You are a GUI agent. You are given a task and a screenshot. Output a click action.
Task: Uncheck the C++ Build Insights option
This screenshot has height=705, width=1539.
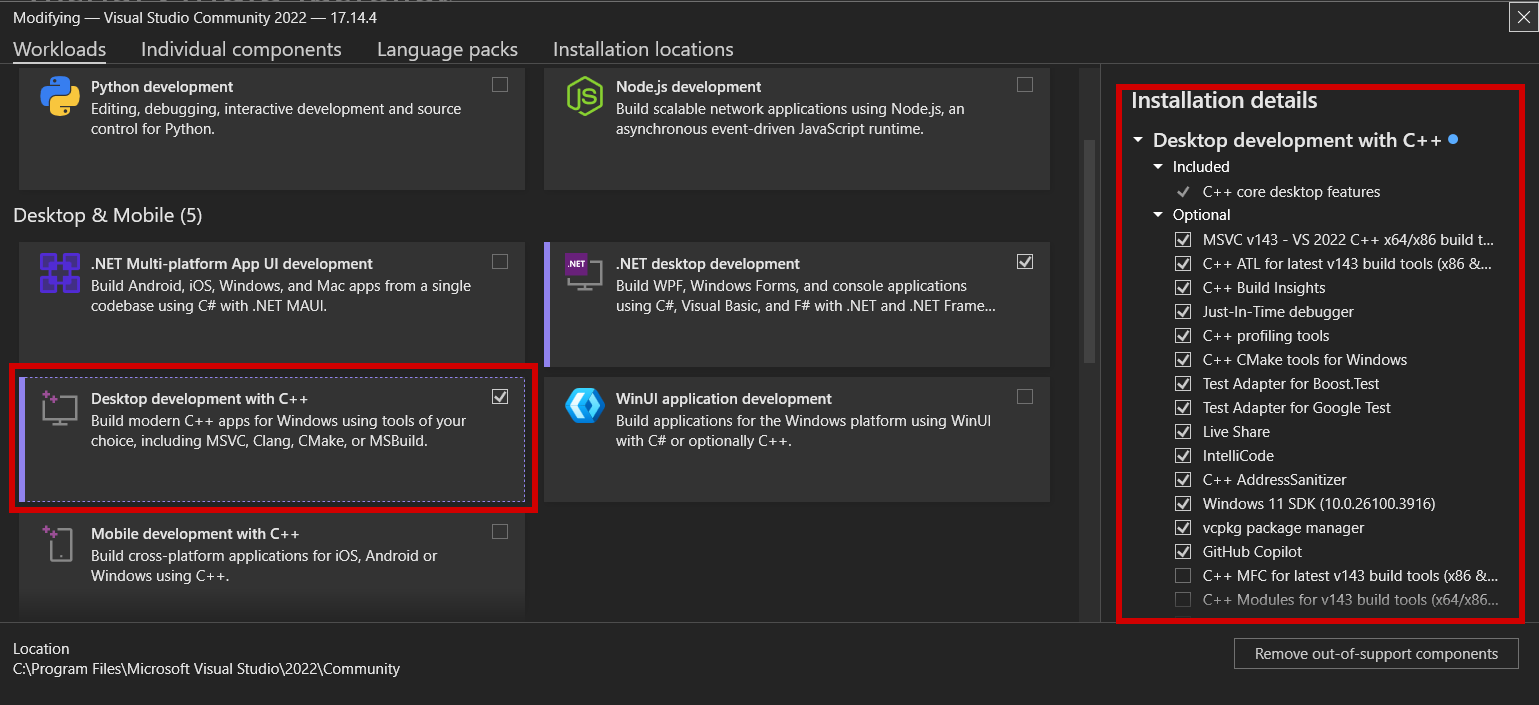pos(1183,288)
